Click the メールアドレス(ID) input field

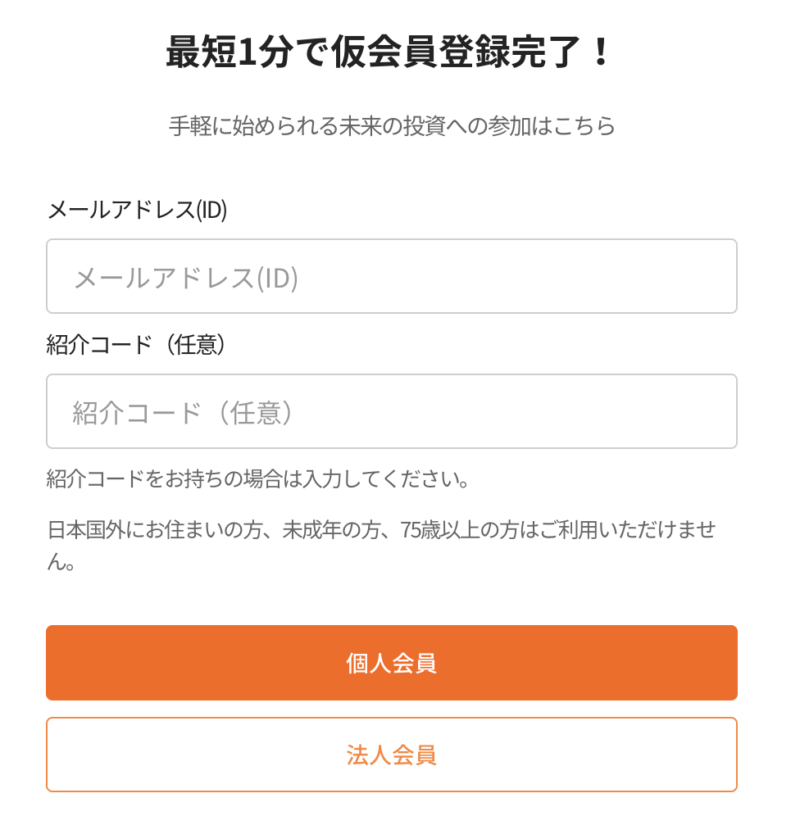point(391,276)
